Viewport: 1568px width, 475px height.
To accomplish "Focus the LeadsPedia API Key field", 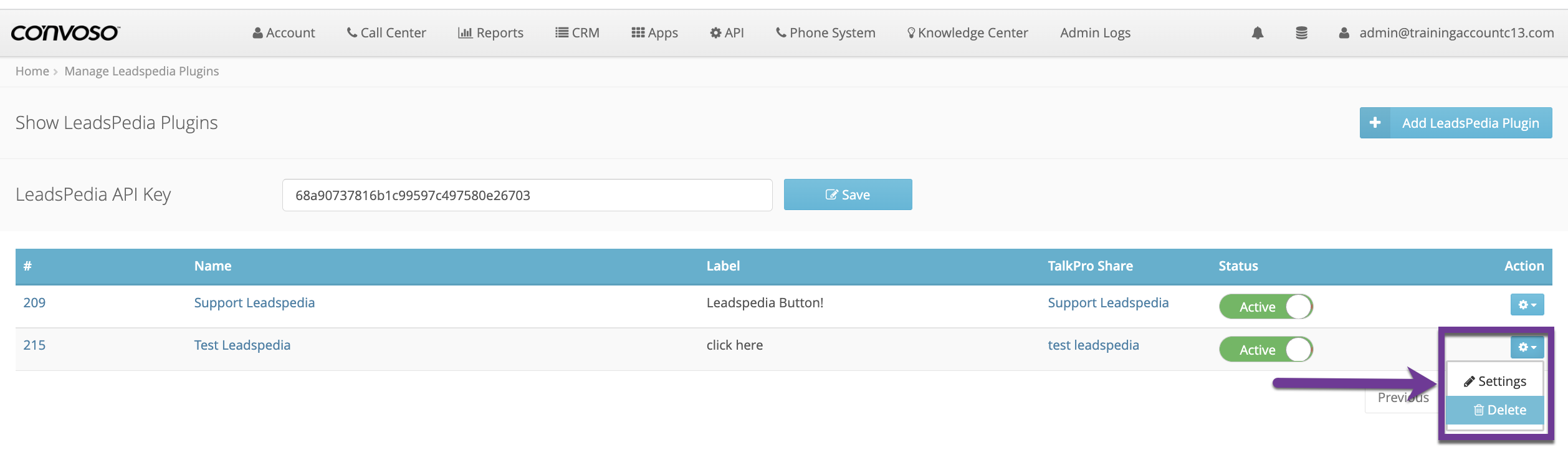I will (x=527, y=195).
